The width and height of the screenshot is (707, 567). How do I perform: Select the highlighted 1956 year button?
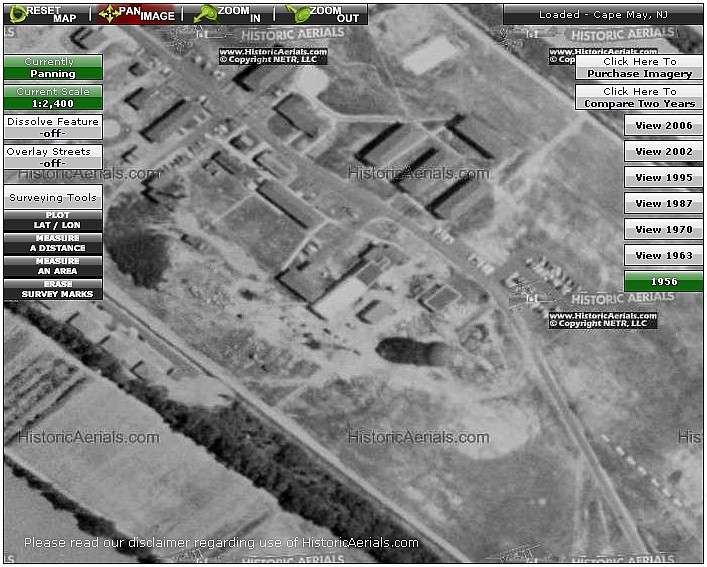pos(663,282)
